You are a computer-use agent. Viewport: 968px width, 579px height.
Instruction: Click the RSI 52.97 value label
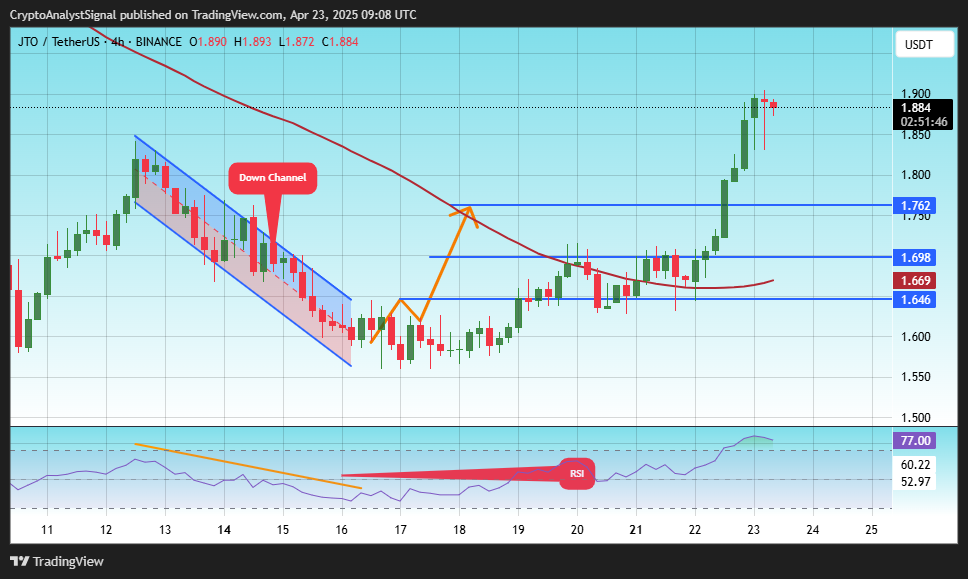click(915, 481)
